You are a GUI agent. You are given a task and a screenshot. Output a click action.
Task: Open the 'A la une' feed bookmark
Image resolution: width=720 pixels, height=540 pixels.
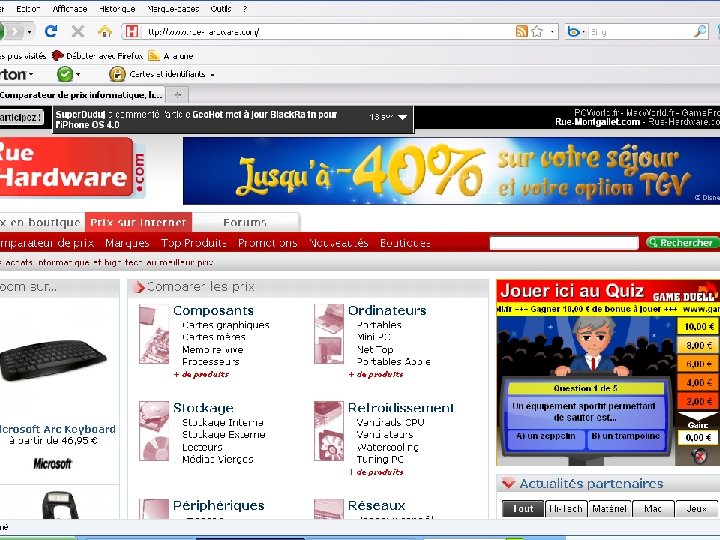pos(171,56)
